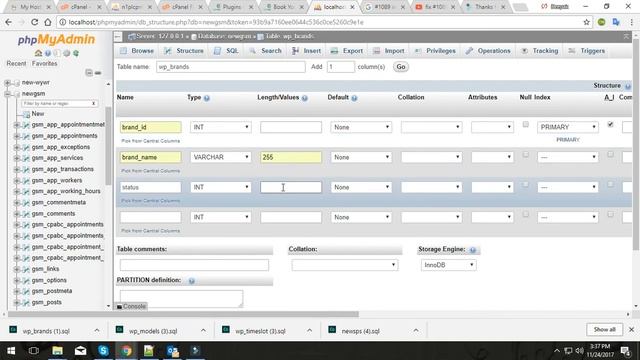640x360 pixels.
Task: Open Outlook from the taskbar
Action: 172,351
